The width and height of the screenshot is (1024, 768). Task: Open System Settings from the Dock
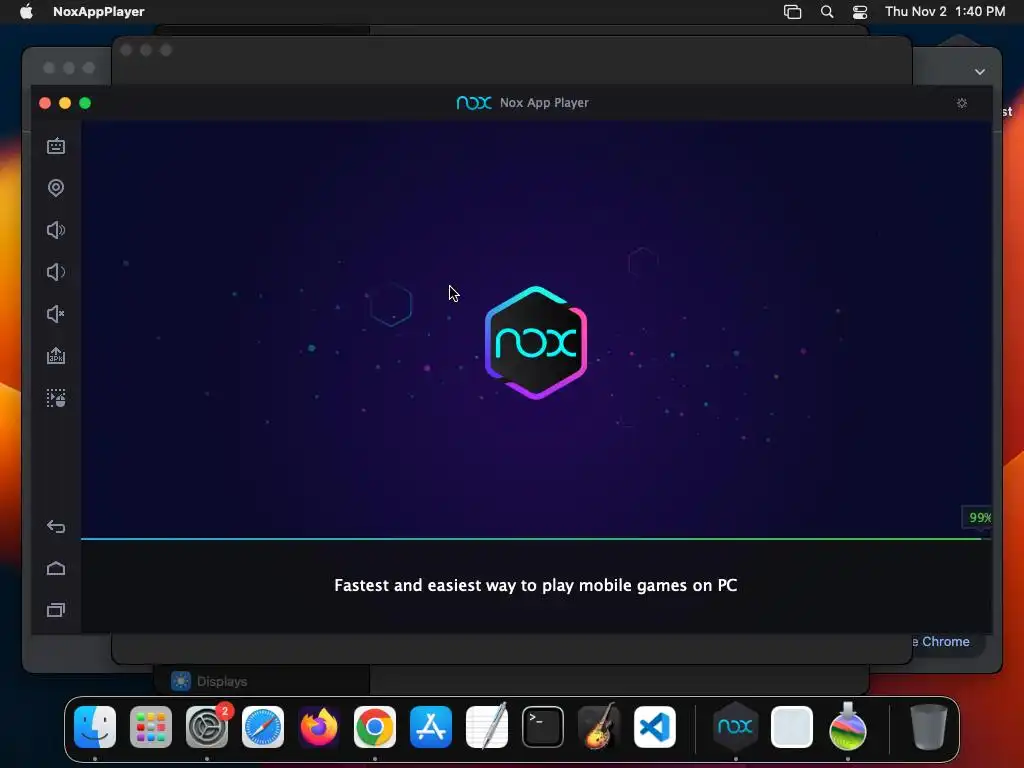(207, 726)
